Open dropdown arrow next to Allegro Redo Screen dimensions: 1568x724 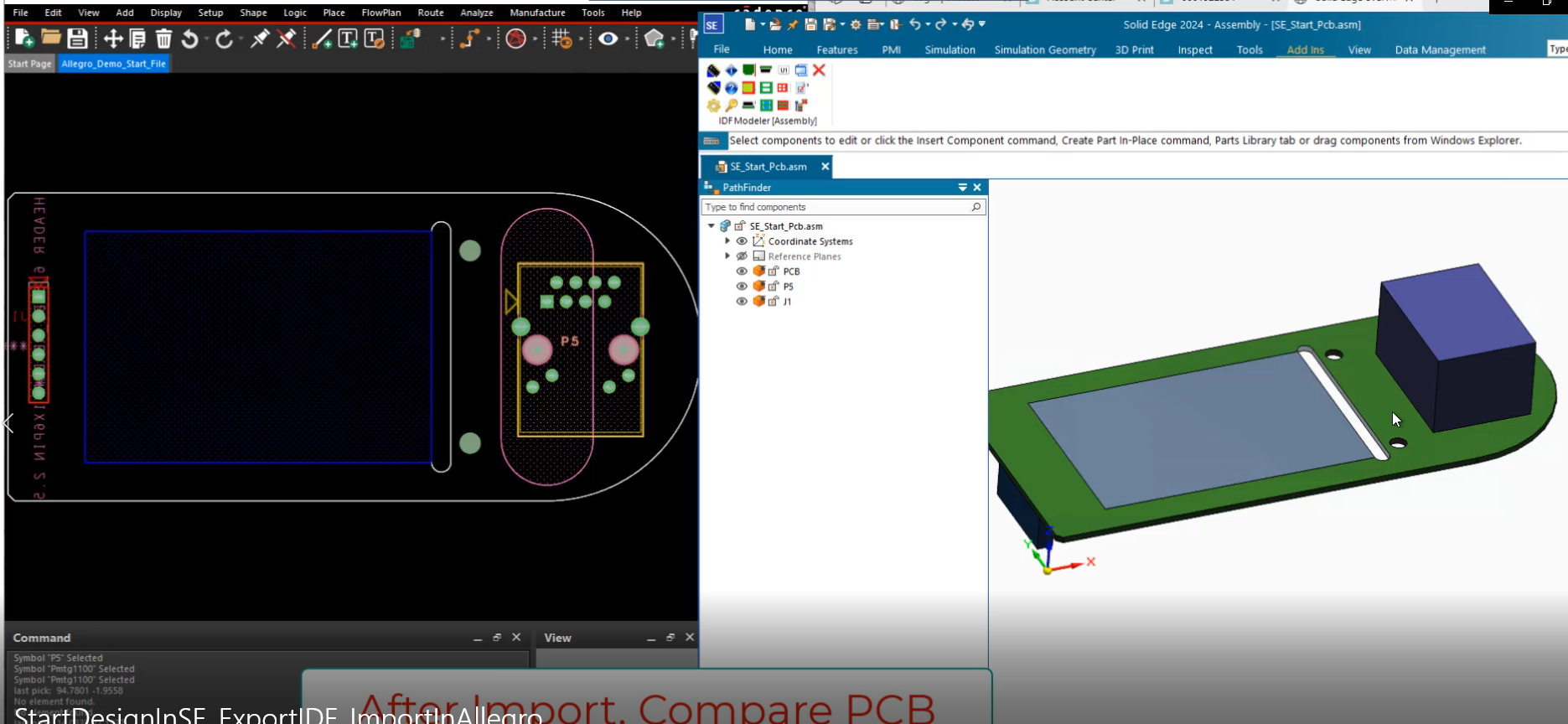pos(241,39)
